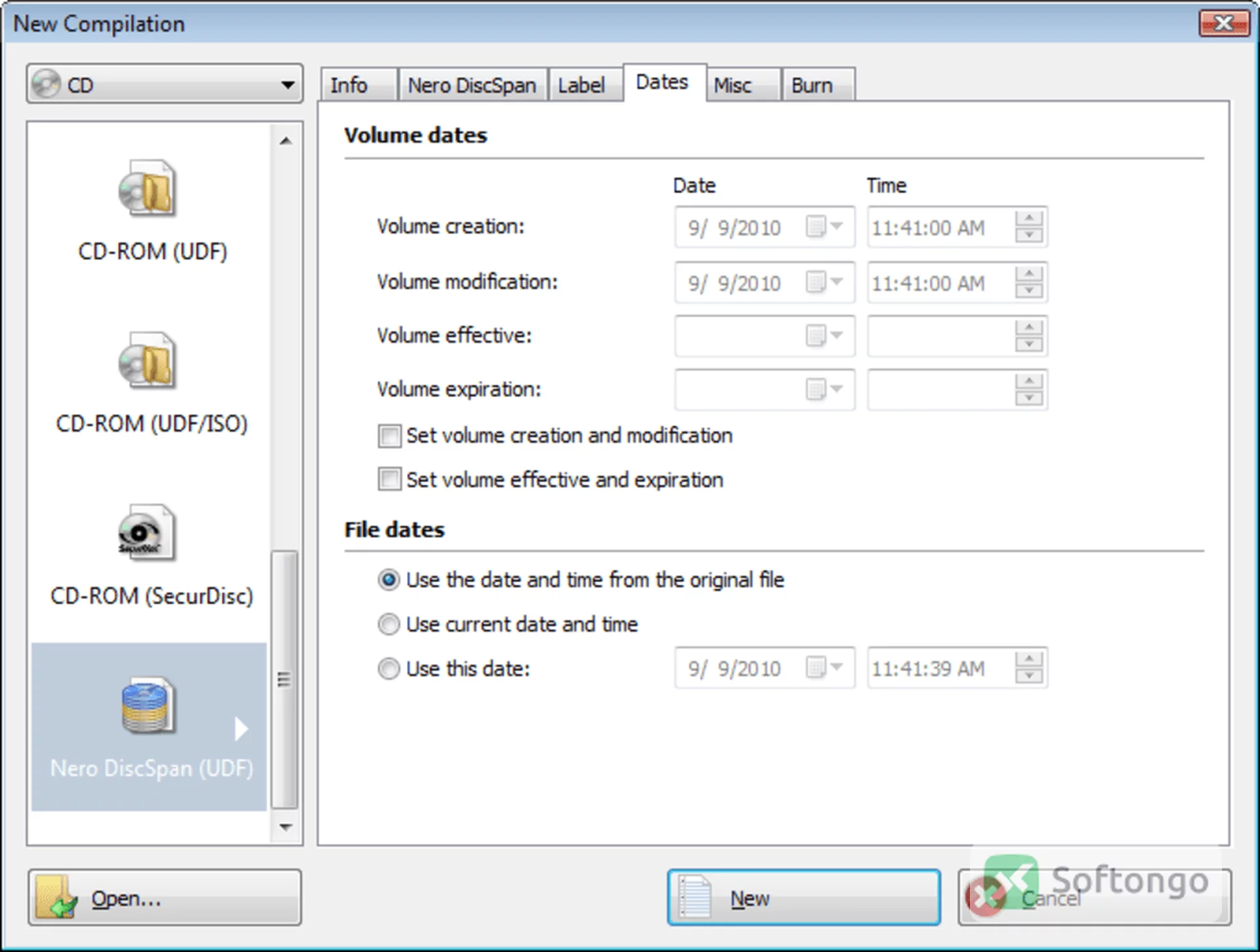Select the CD-ROM (UDF/ISO) compilation icon

[148, 360]
